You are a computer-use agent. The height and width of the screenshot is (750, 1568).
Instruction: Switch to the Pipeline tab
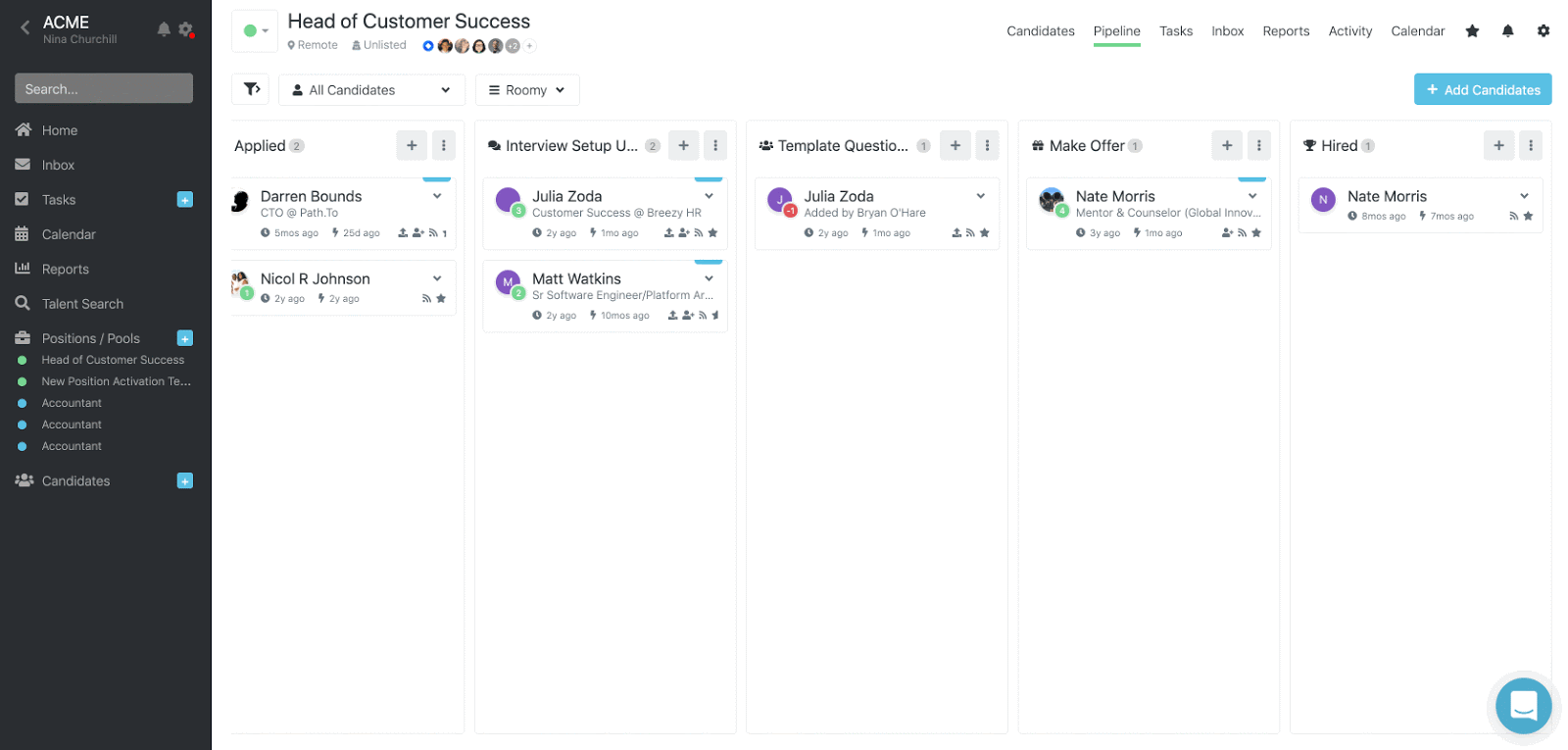click(x=1116, y=31)
